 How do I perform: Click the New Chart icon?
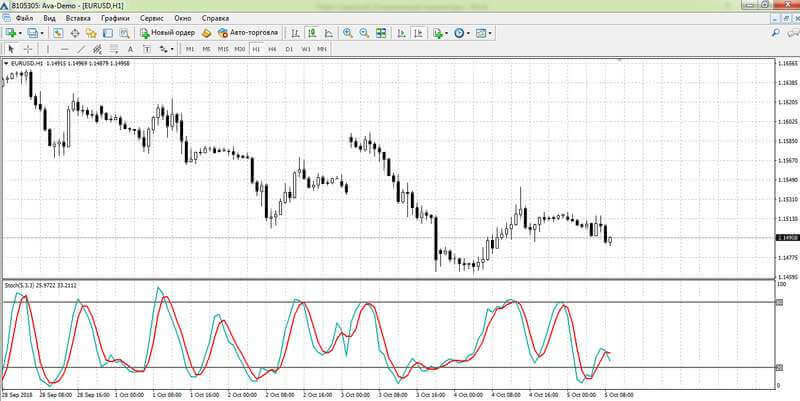(x=10, y=33)
